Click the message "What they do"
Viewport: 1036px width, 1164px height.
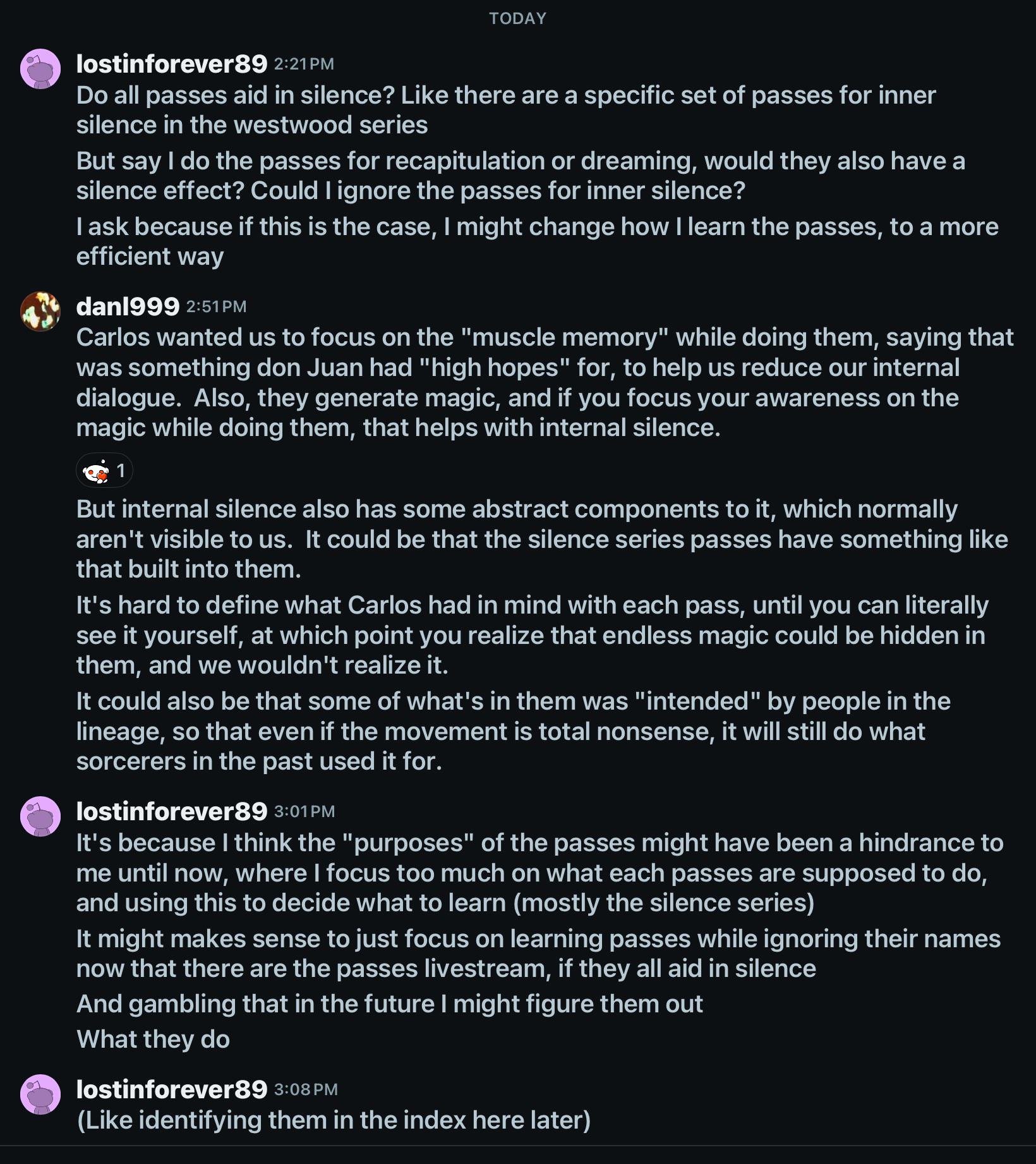(x=153, y=1040)
